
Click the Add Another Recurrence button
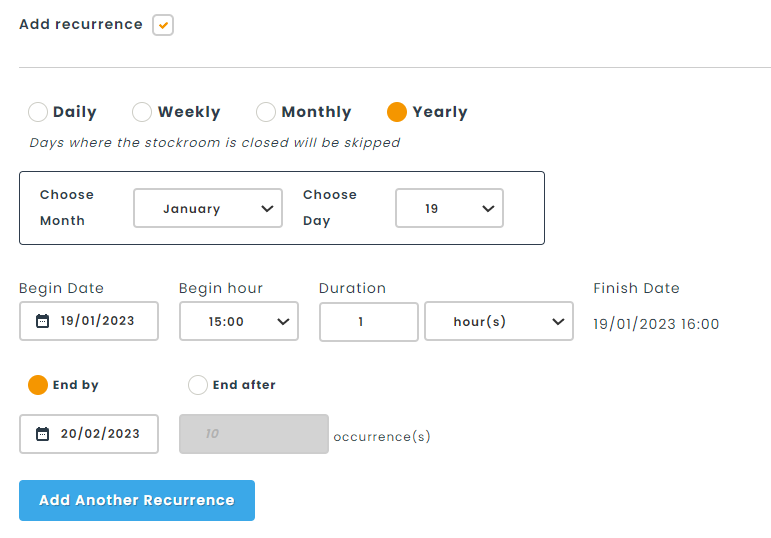click(x=137, y=500)
